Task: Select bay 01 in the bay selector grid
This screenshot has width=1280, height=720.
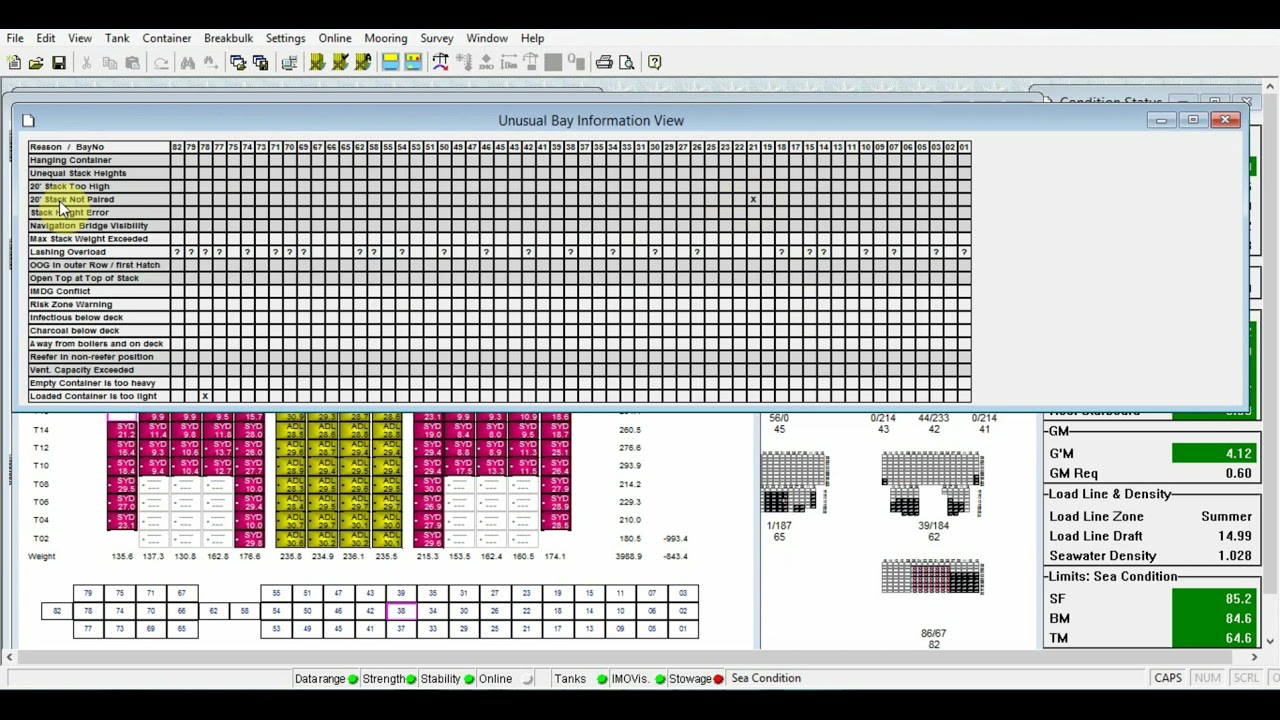Action: tap(683, 629)
